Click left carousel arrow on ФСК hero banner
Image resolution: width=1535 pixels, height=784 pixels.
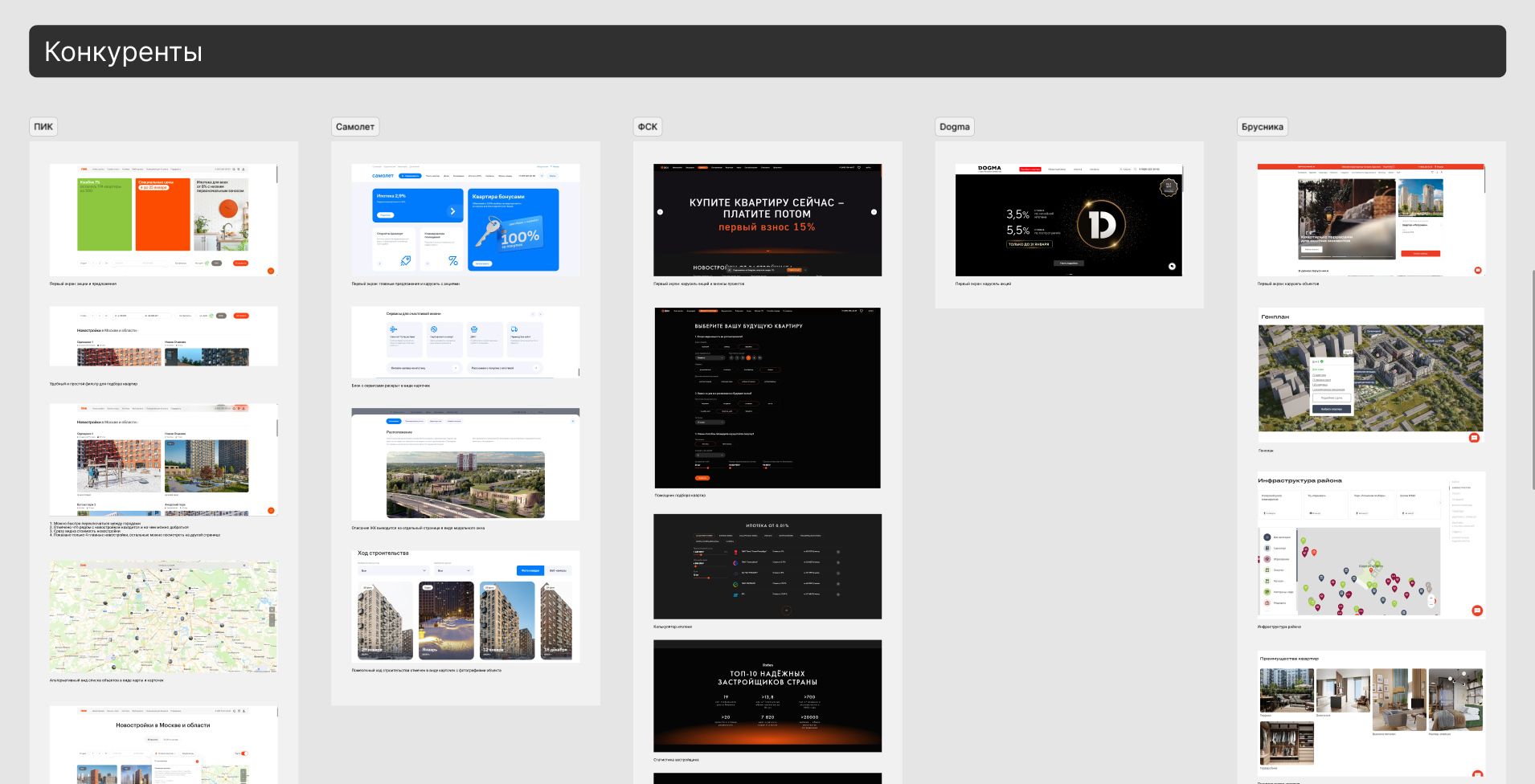click(661, 212)
